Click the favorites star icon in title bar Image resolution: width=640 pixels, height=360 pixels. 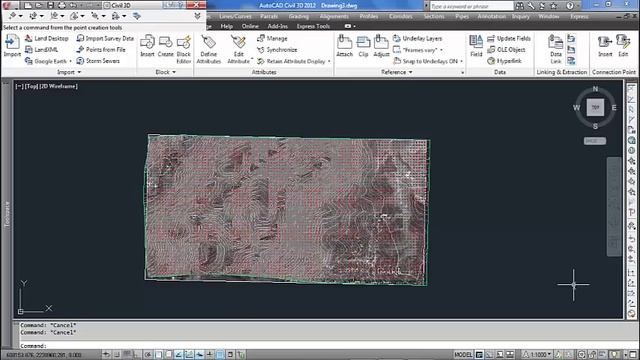coord(553,6)
